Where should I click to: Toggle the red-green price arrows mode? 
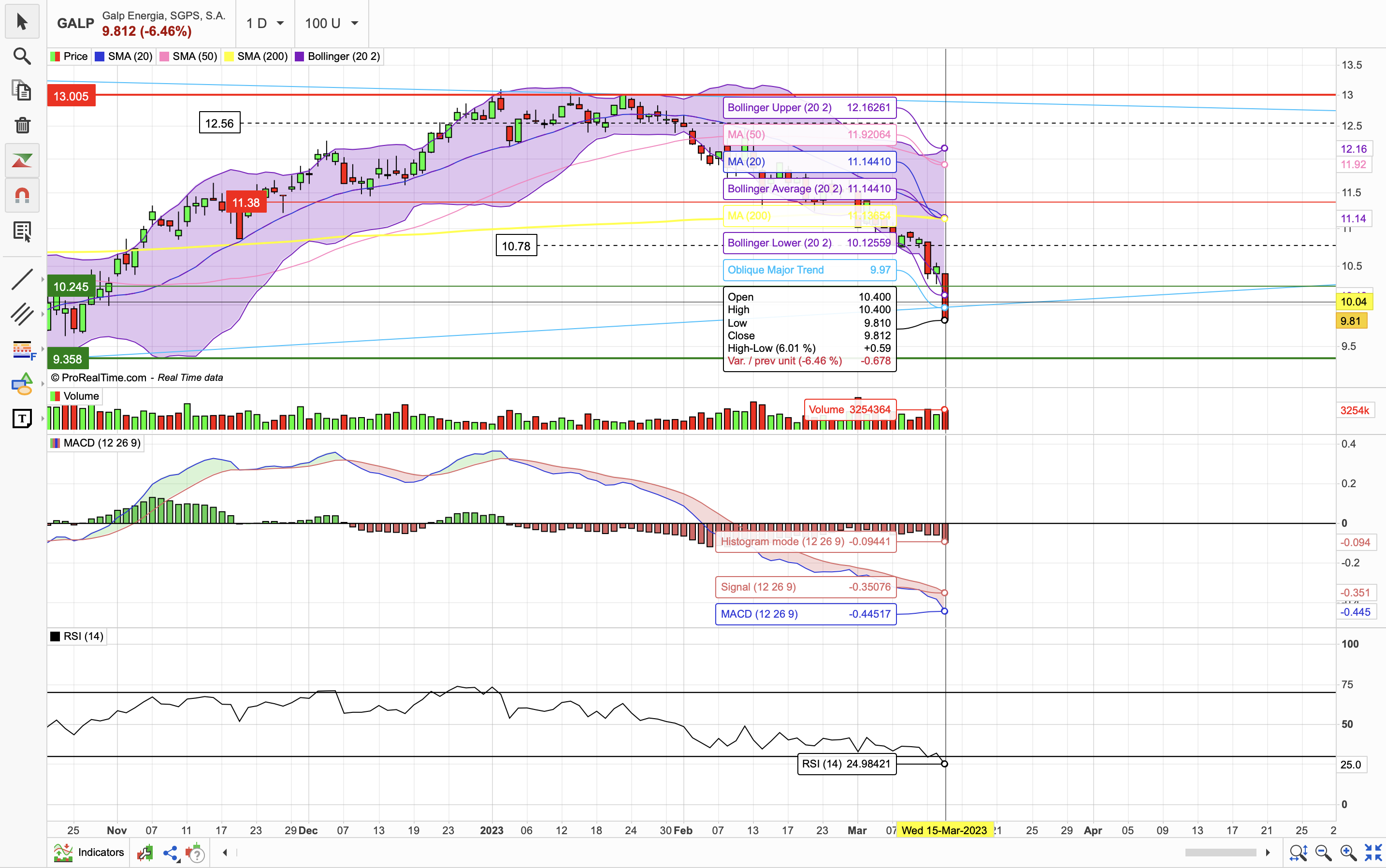click(22, 160)
